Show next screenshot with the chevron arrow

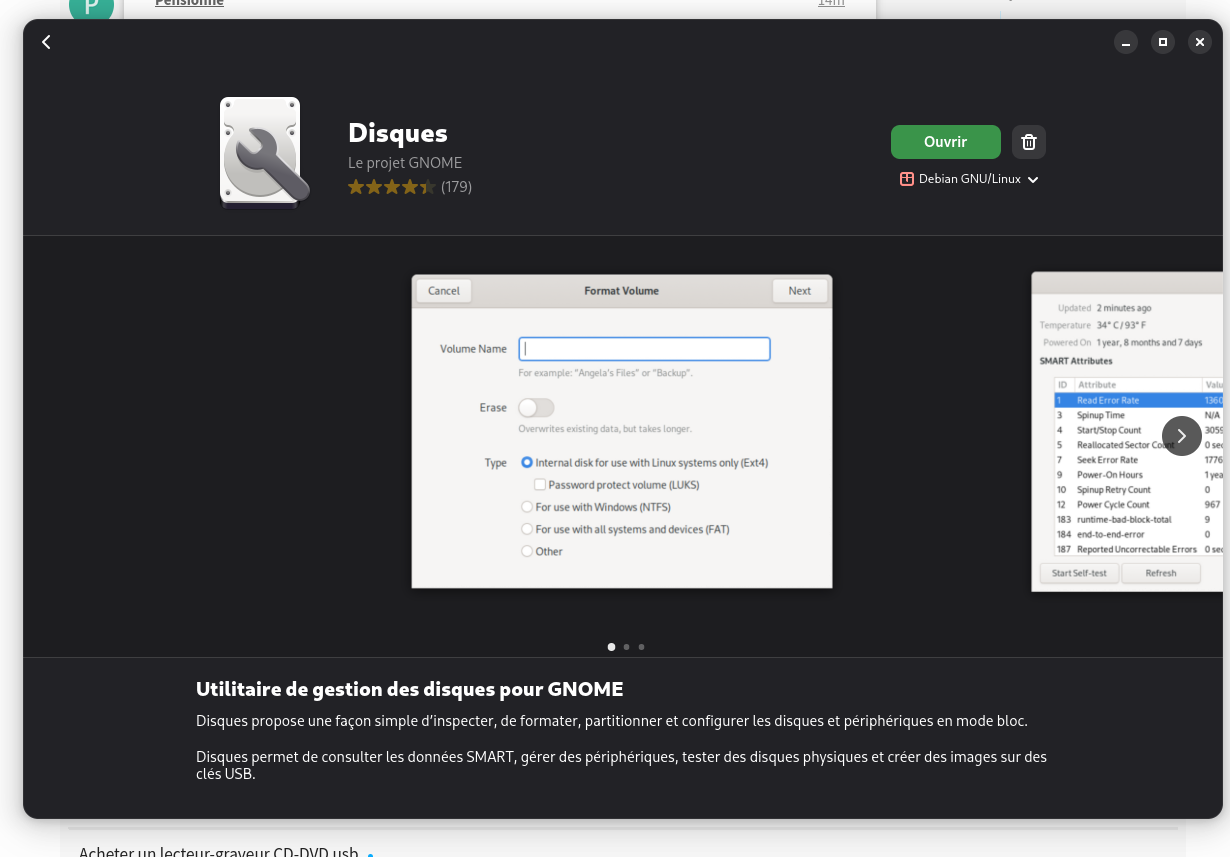click(x=1181, y=436)
